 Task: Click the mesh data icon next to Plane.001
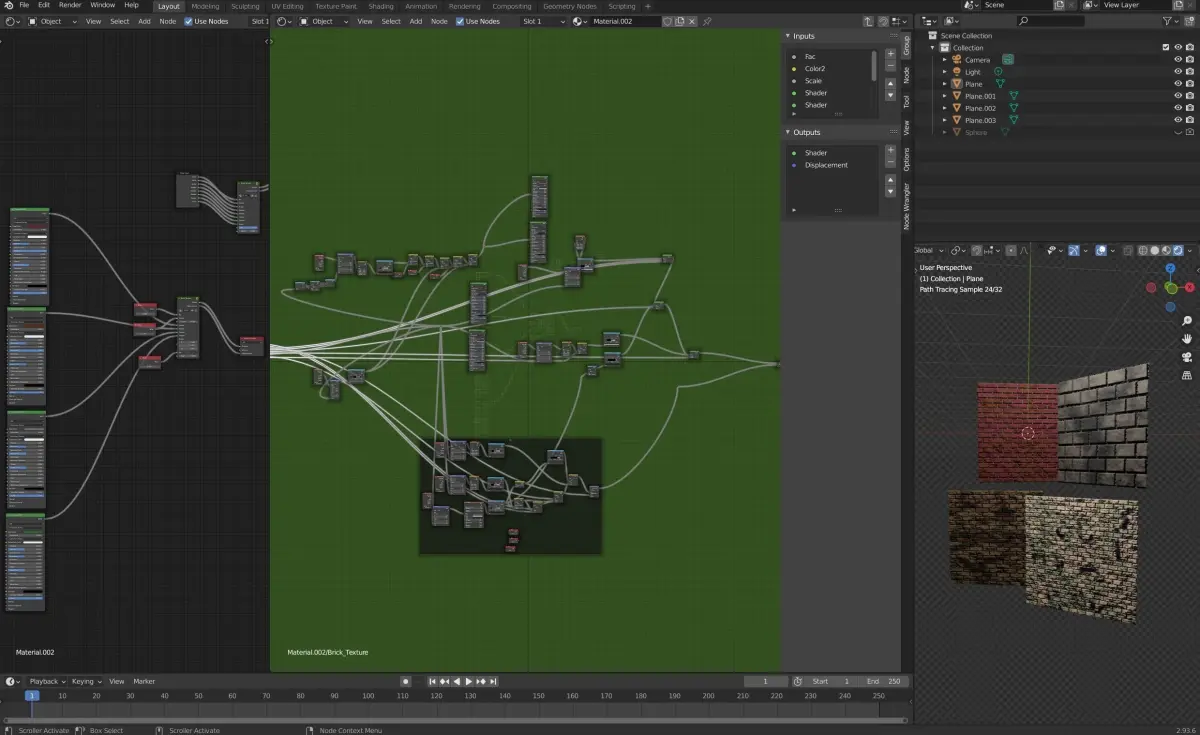(1014, 96)
